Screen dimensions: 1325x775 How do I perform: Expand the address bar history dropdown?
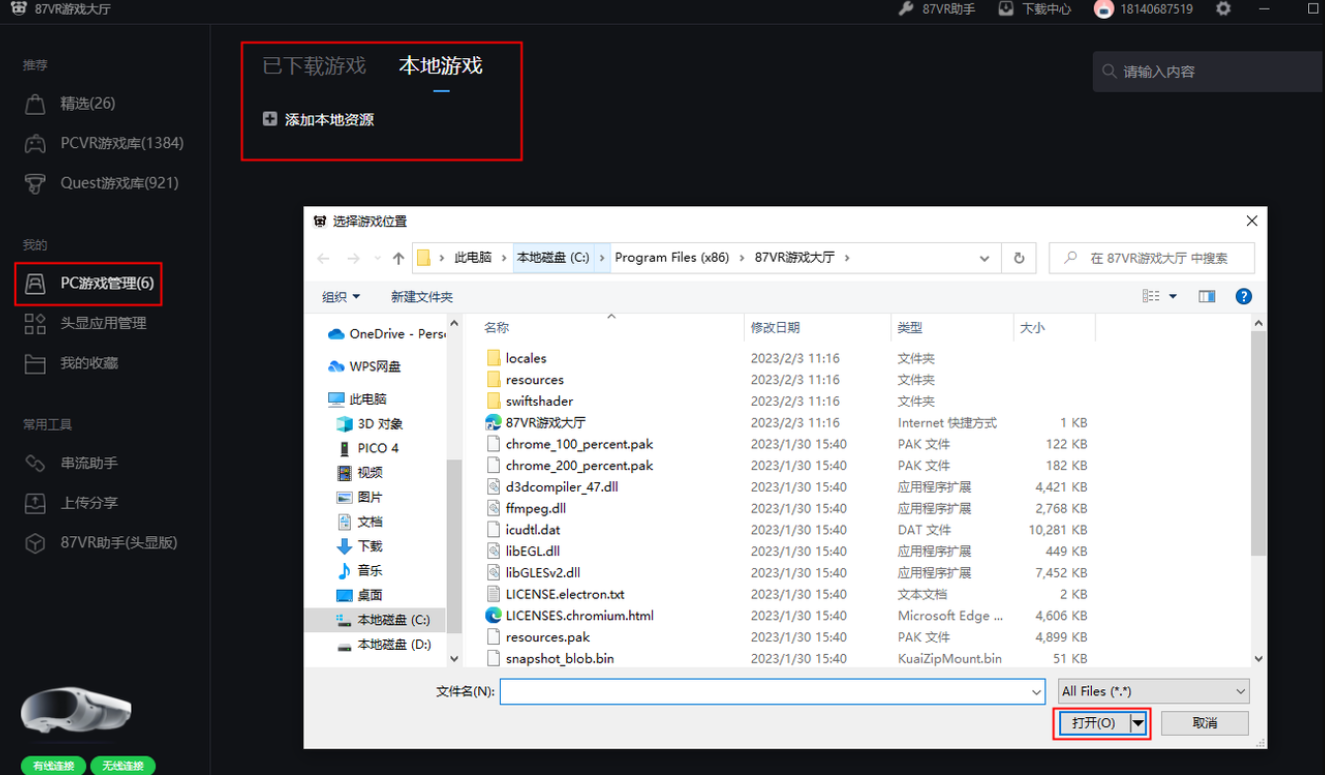tap(985, 258)
